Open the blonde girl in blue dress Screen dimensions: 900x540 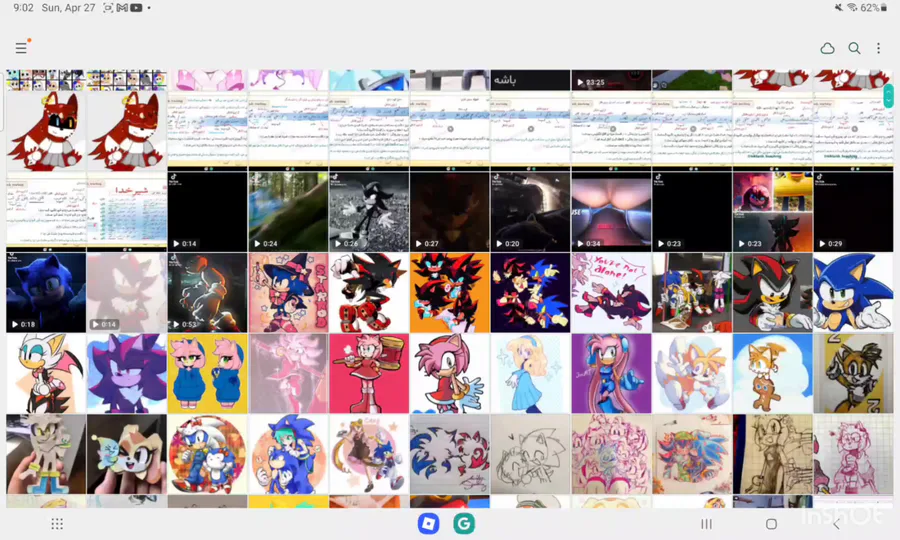point(530,374)
